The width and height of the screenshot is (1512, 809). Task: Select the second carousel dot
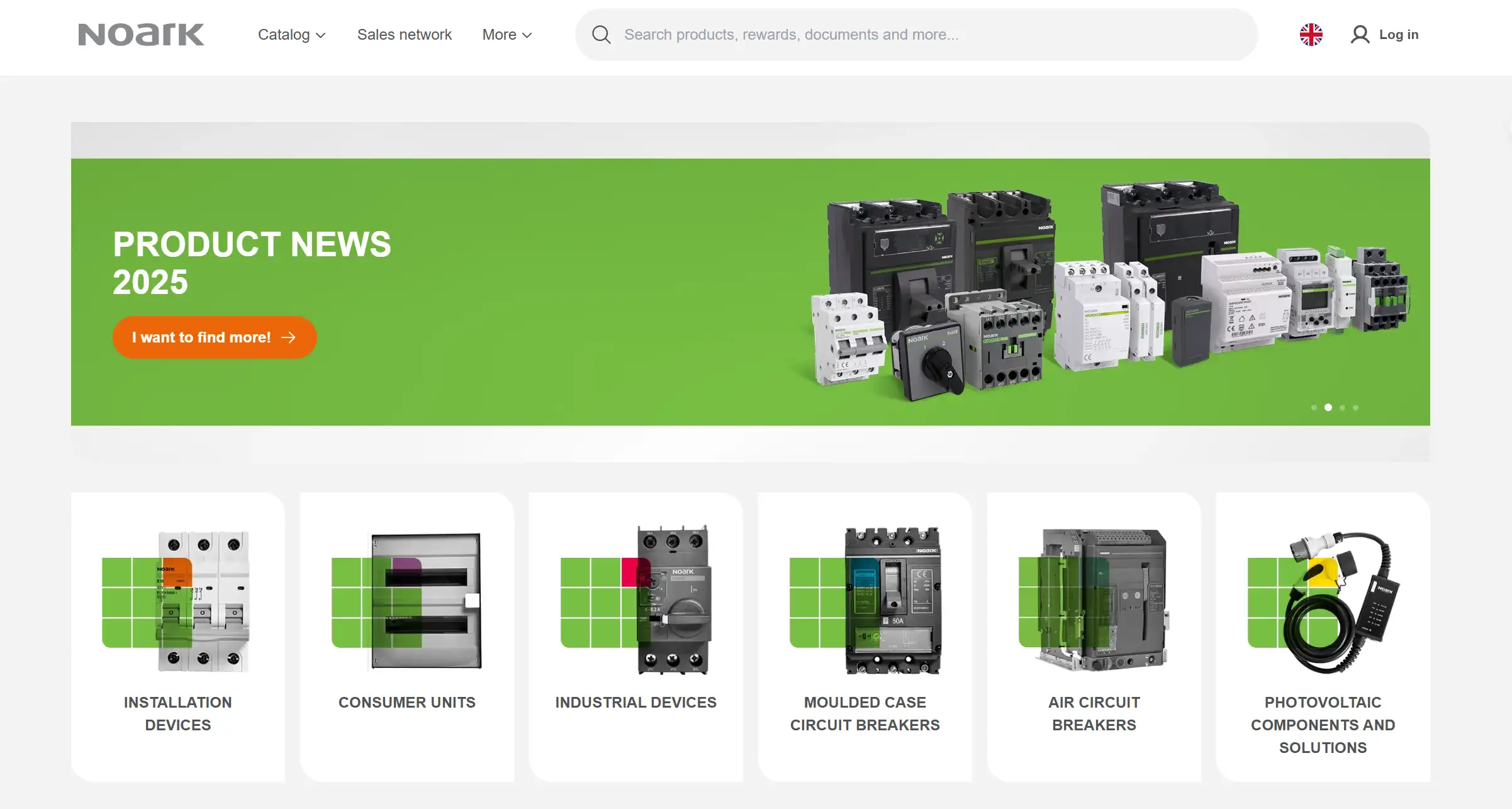[x=1328, y=407]
